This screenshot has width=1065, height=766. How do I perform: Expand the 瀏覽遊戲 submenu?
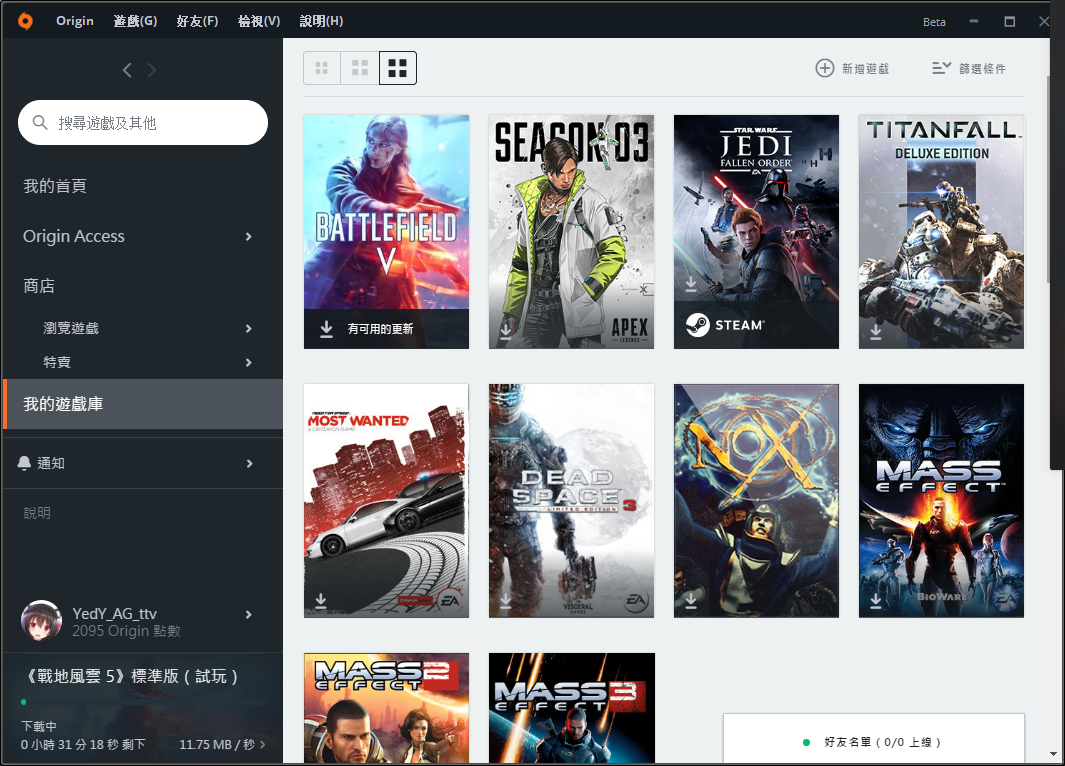[249, 328]
